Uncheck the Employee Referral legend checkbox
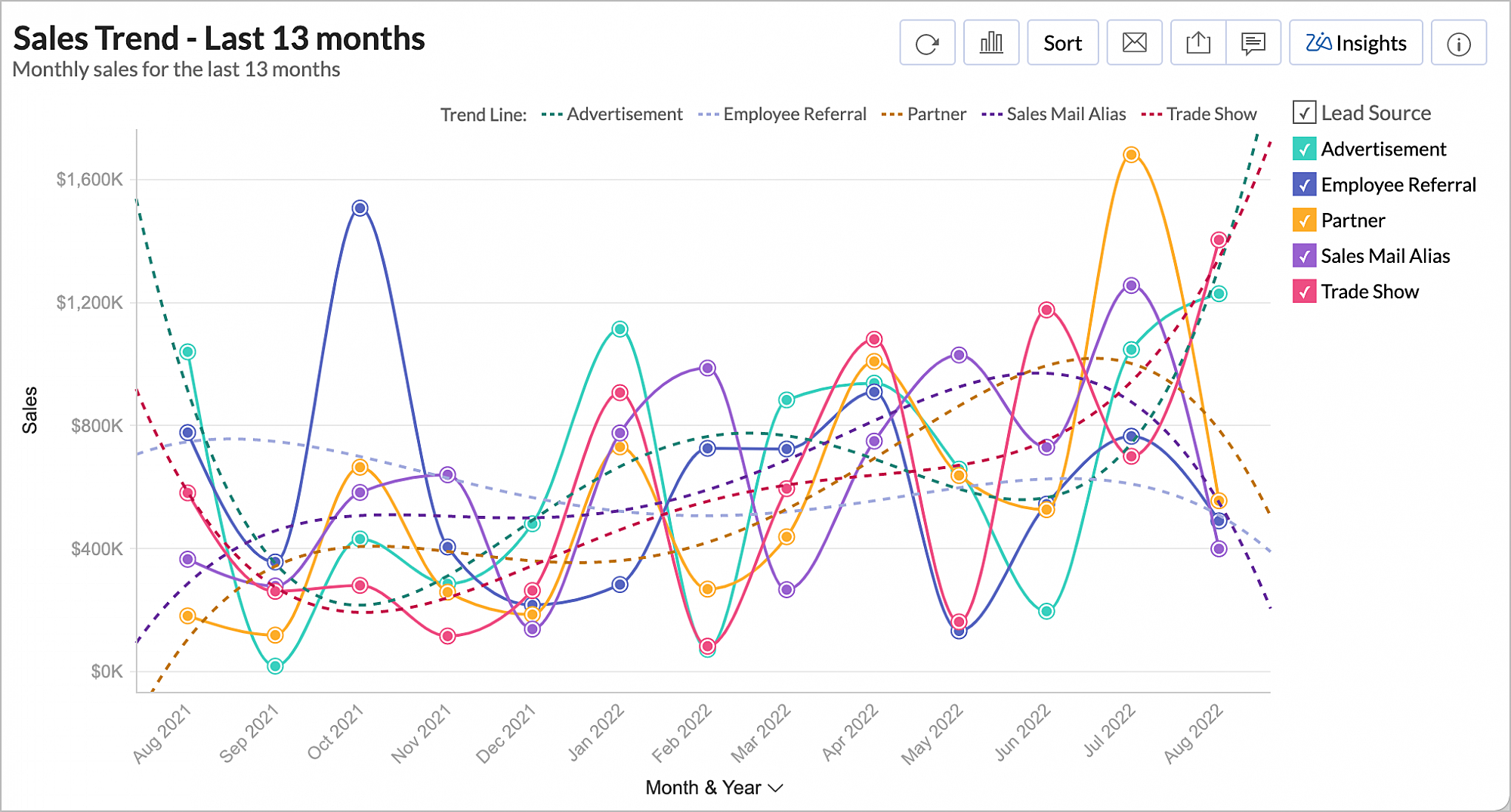Screen dimensions: 1511x812 click(1305, 184)
